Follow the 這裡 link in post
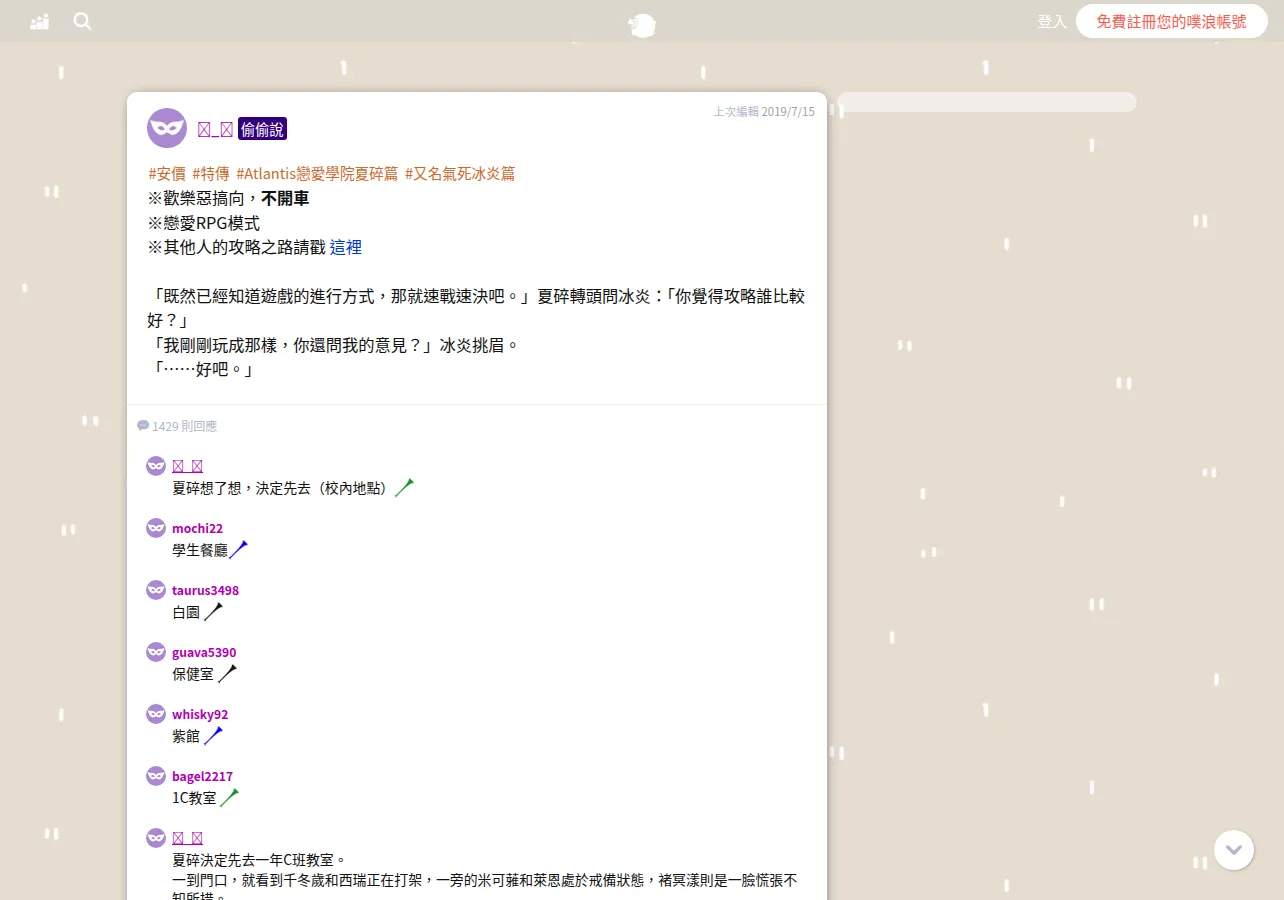This screenshot has height=900, width=1284. click(x=346, y=247)
